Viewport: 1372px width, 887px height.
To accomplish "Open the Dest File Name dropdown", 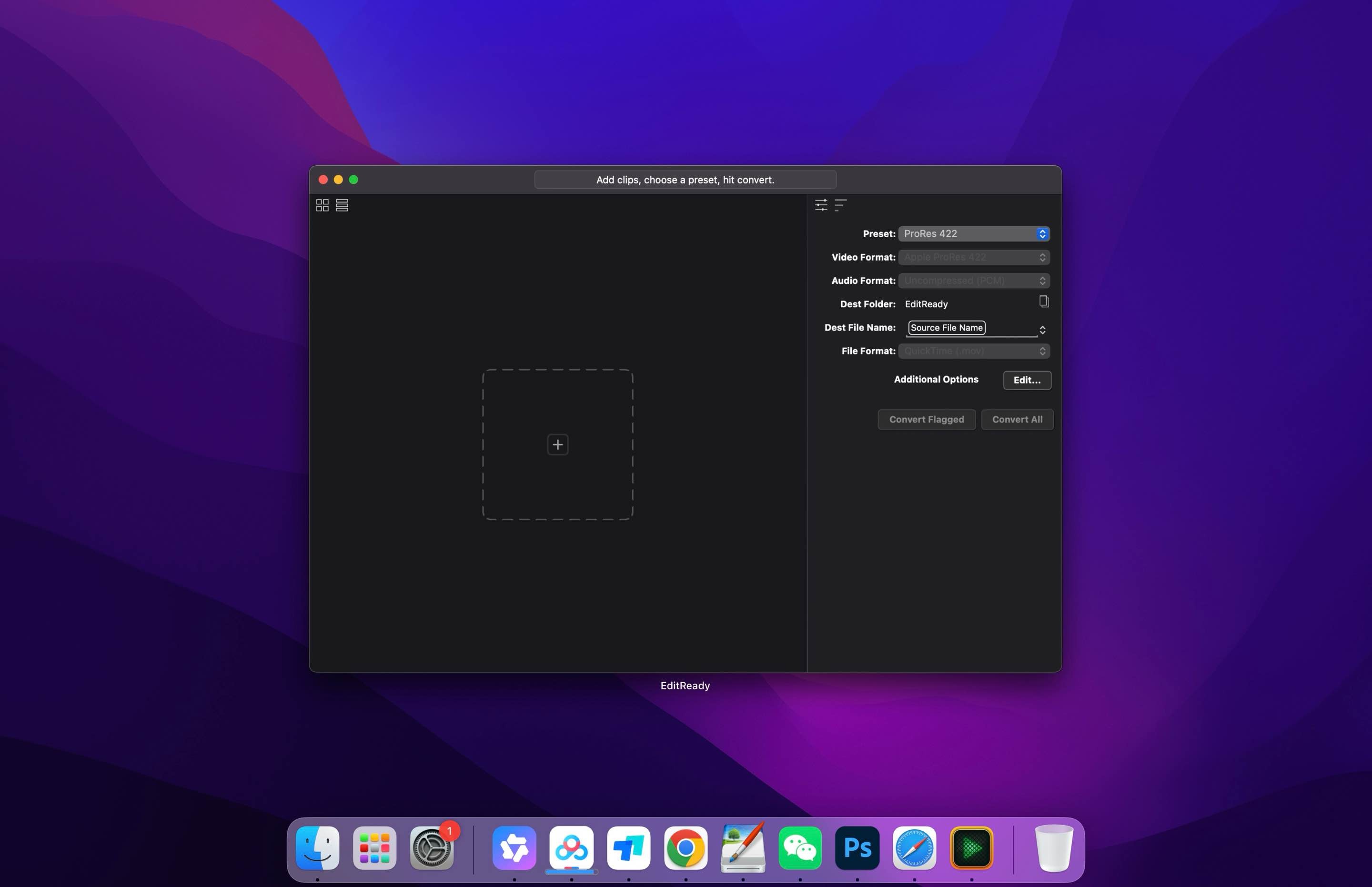I will point(1042,330).
